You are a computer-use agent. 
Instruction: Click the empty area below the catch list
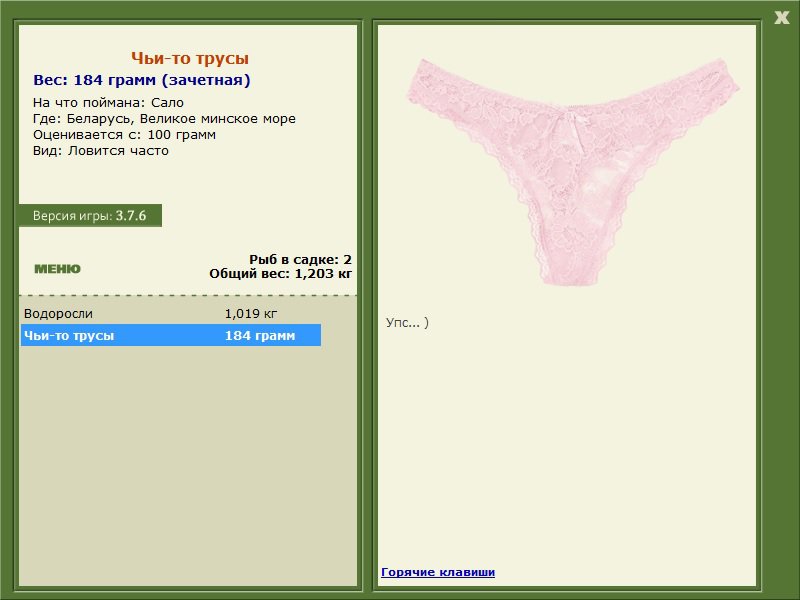[x=188, y=464]
